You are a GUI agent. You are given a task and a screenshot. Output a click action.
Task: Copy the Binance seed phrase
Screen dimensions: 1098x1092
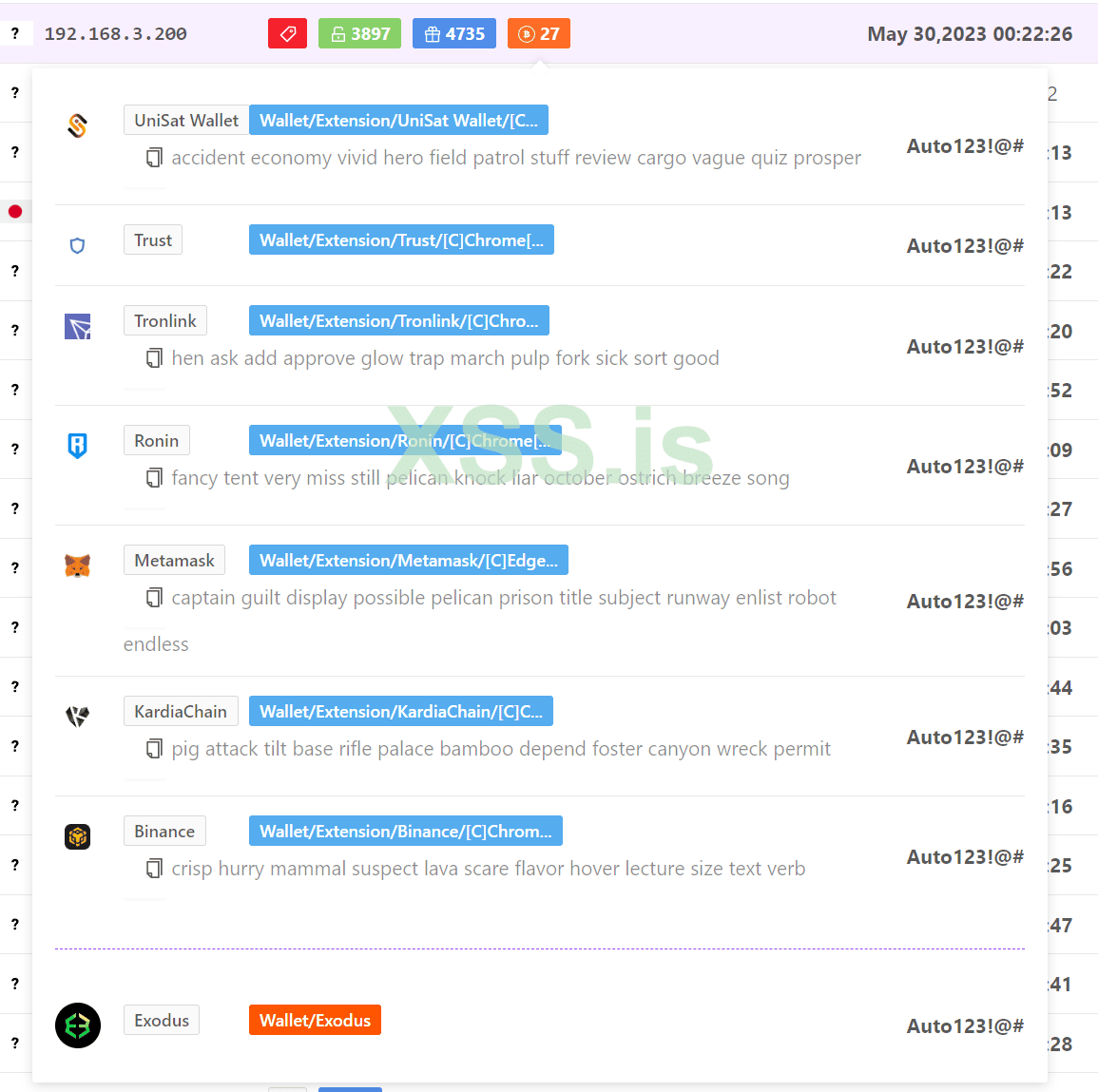154,869
